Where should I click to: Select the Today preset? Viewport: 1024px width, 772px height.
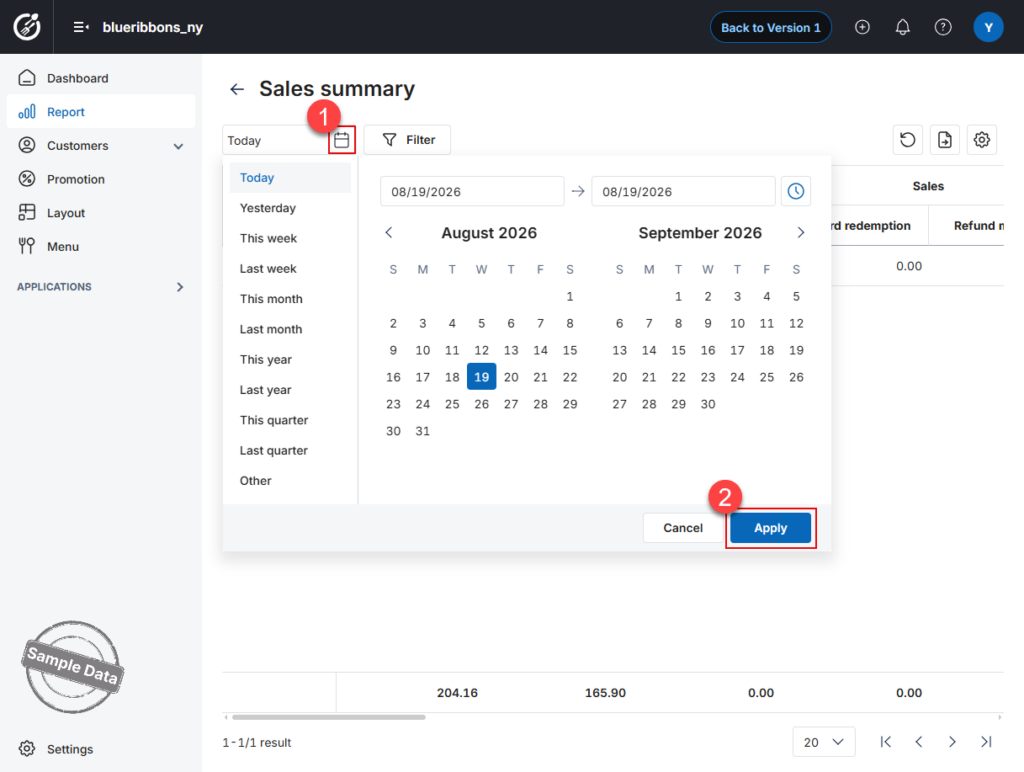pyautogui.click(x=290, y=178)
